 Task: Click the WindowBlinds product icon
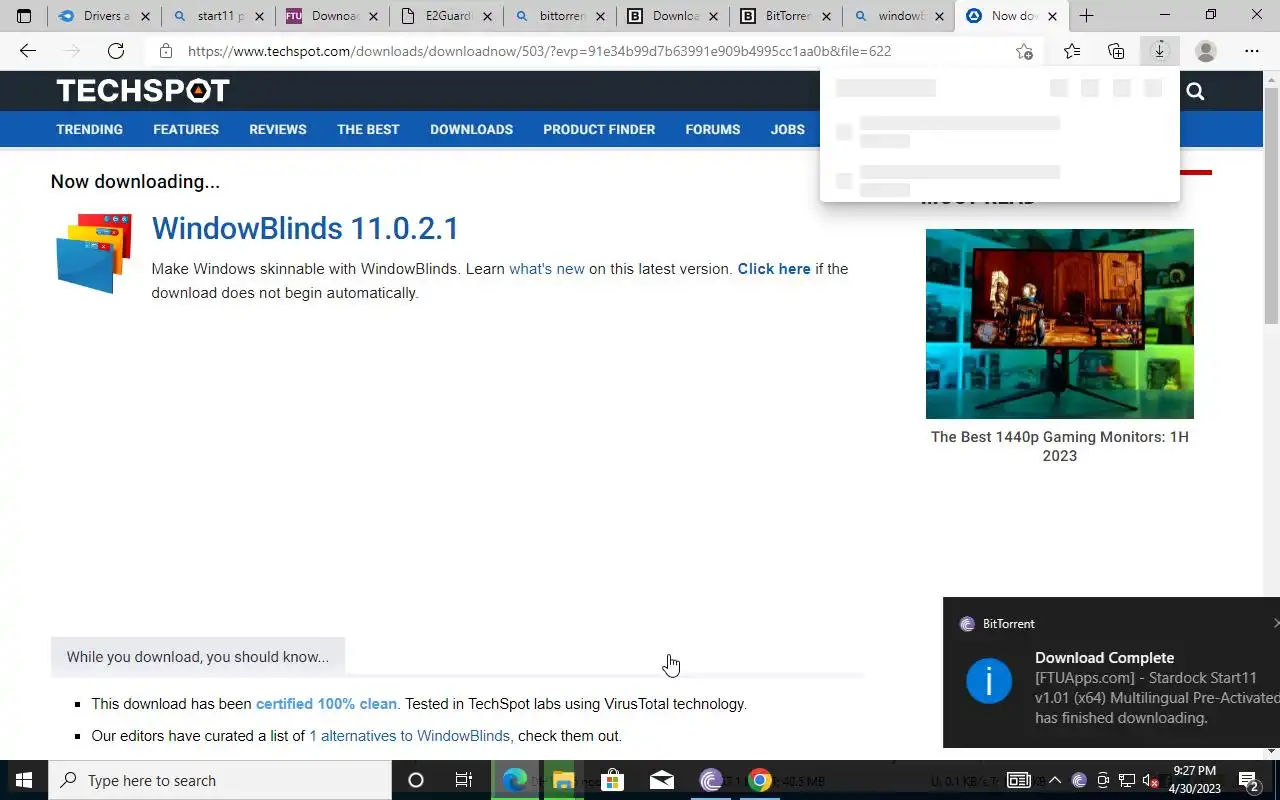(95, 253)
